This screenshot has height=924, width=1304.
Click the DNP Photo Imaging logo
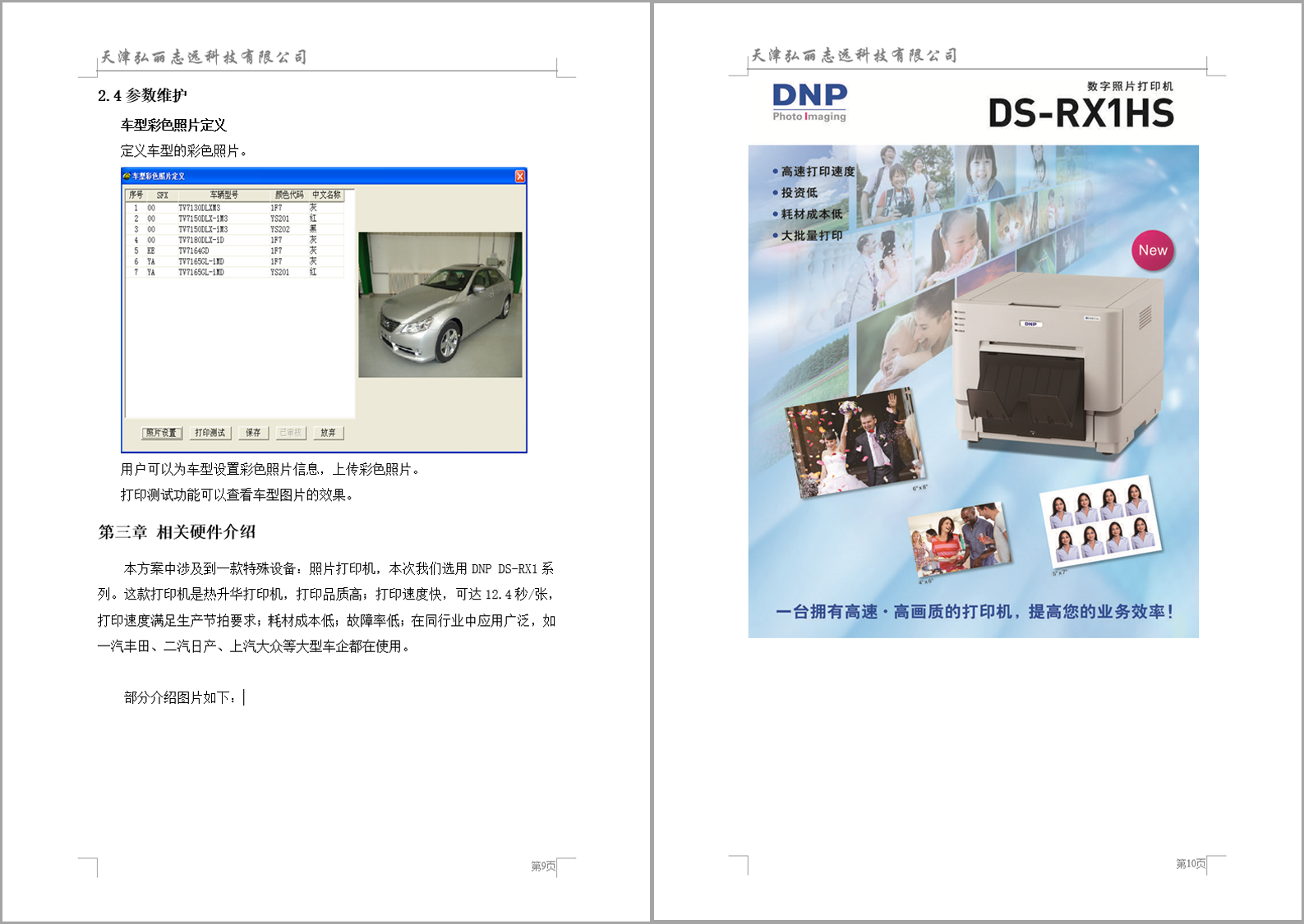click(809, 102)
